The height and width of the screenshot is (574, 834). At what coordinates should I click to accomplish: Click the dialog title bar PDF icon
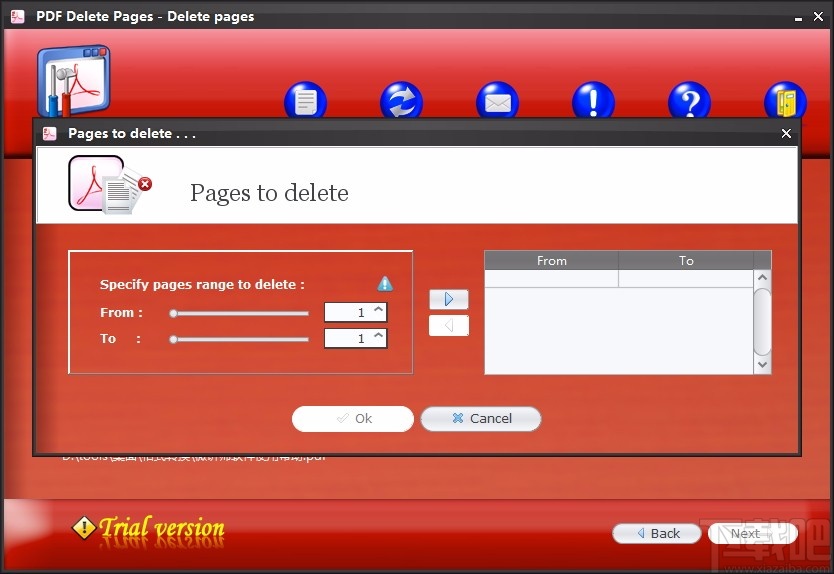(49, 134)
